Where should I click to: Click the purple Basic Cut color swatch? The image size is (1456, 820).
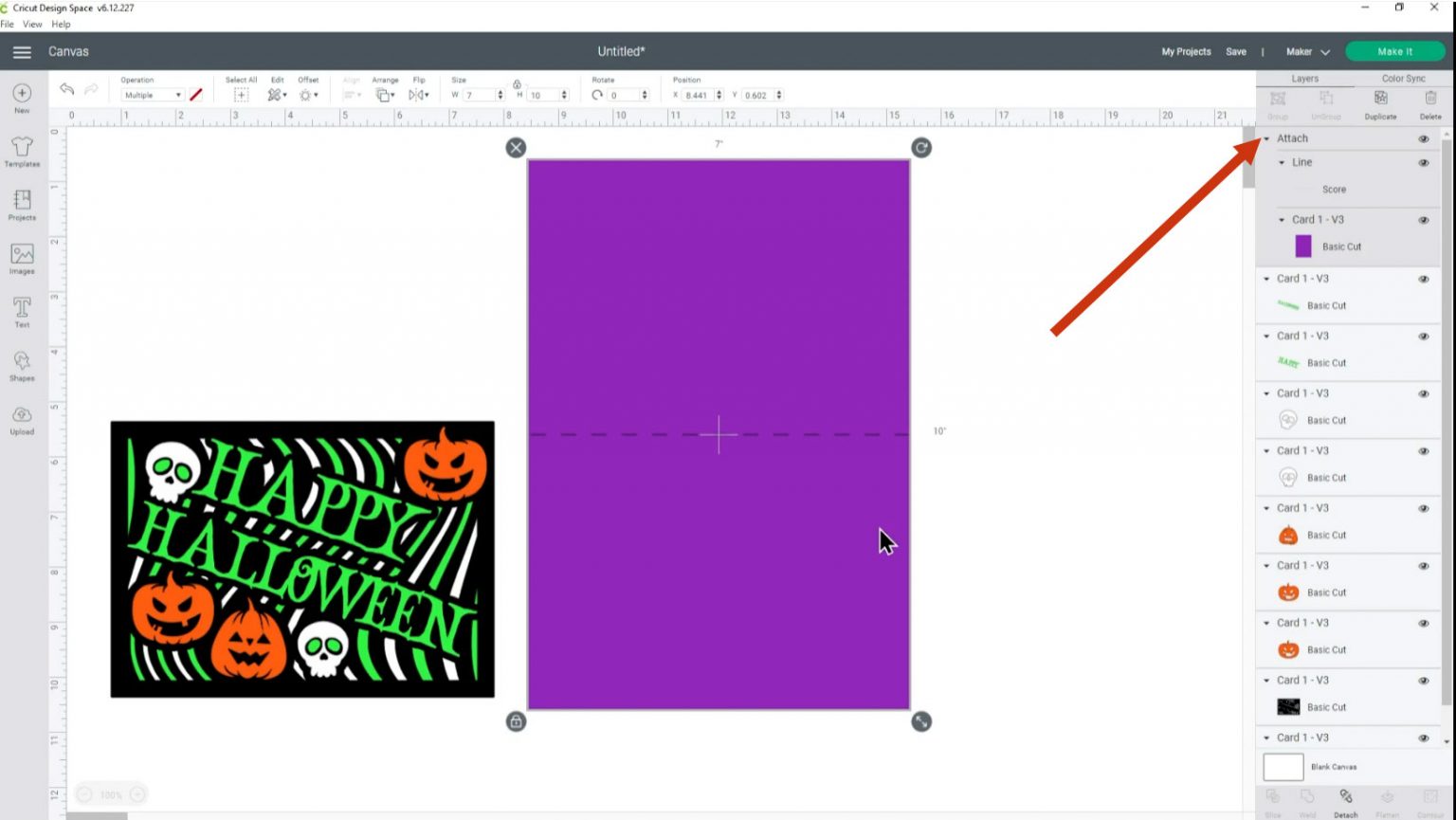tap(1303, 246)
